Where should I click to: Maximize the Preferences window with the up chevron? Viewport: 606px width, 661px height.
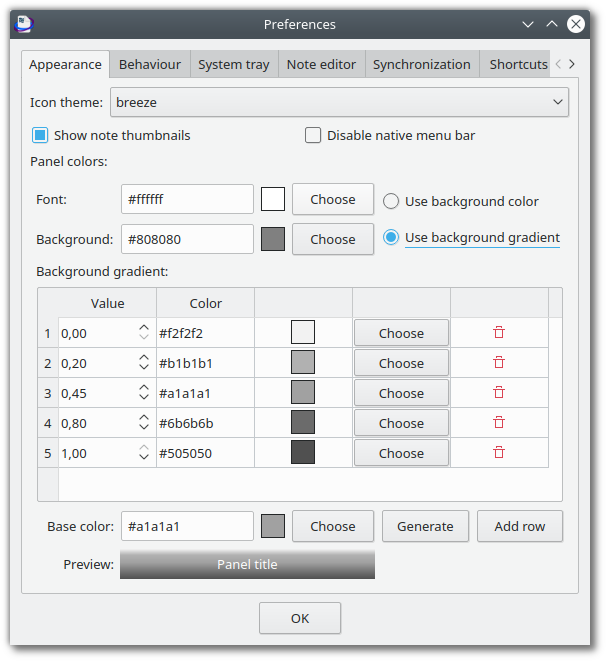[552, 24]
